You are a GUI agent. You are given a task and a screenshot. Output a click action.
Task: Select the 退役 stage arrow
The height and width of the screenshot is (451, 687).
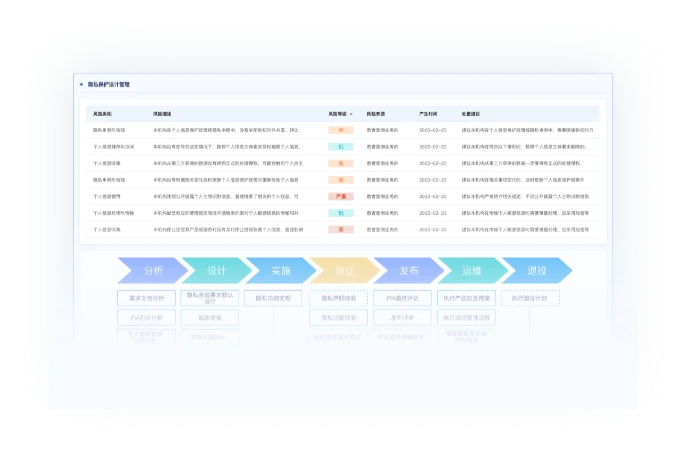(536, 270)
